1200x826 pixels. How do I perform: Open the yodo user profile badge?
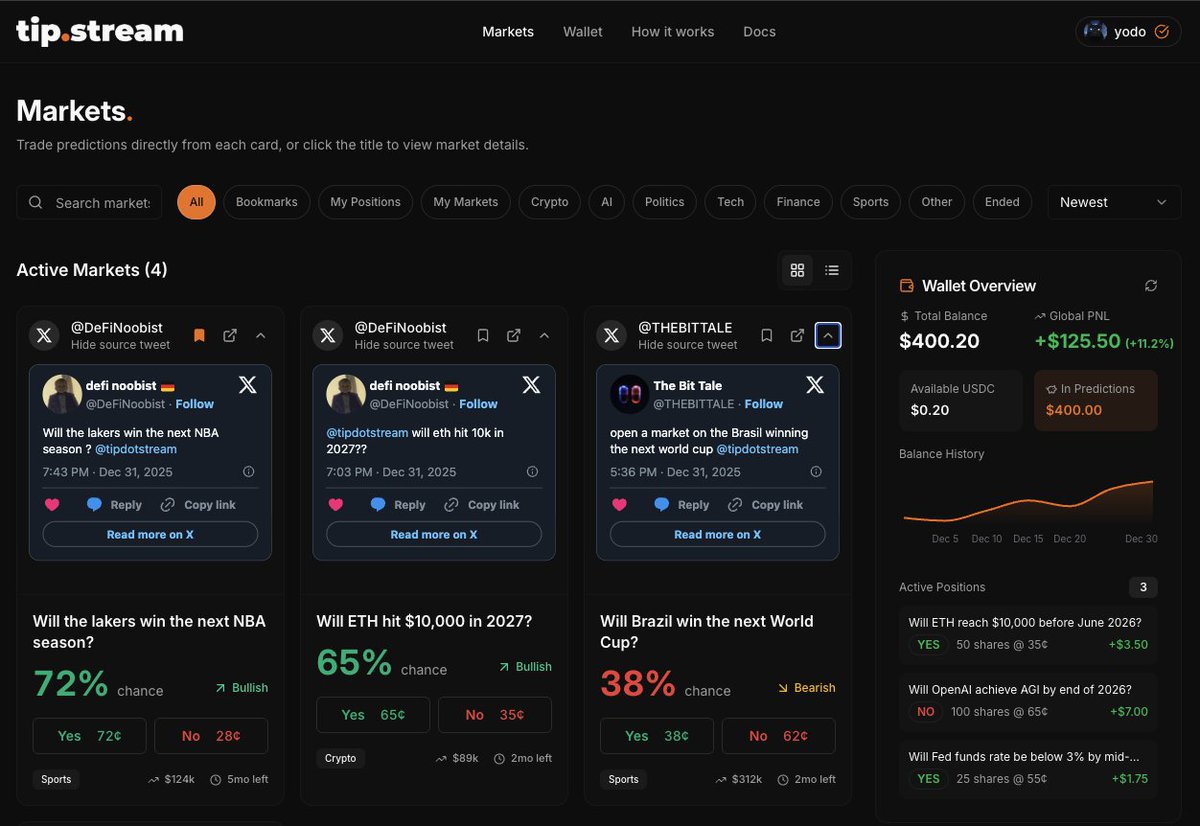1128,31
